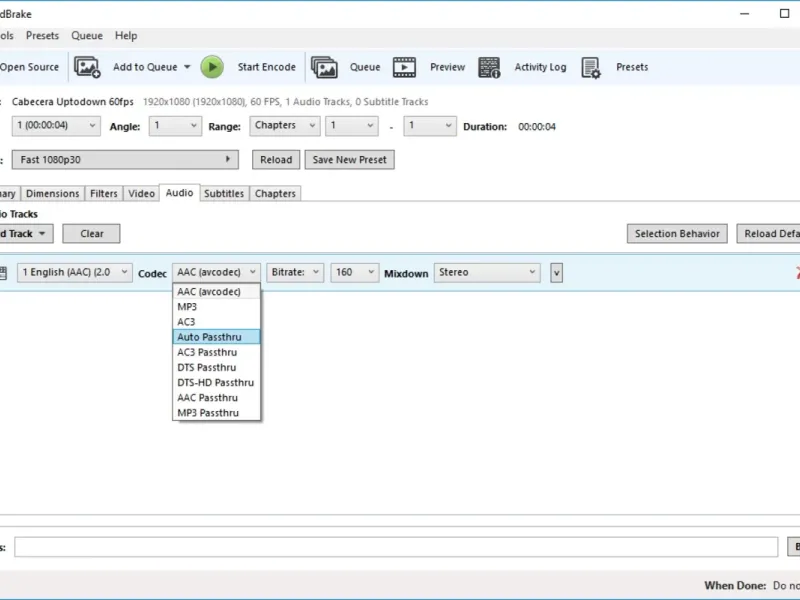Screen dimensions: 800x600
Task: Click the Presets gear document icon
Action: (x=591, y=67)
